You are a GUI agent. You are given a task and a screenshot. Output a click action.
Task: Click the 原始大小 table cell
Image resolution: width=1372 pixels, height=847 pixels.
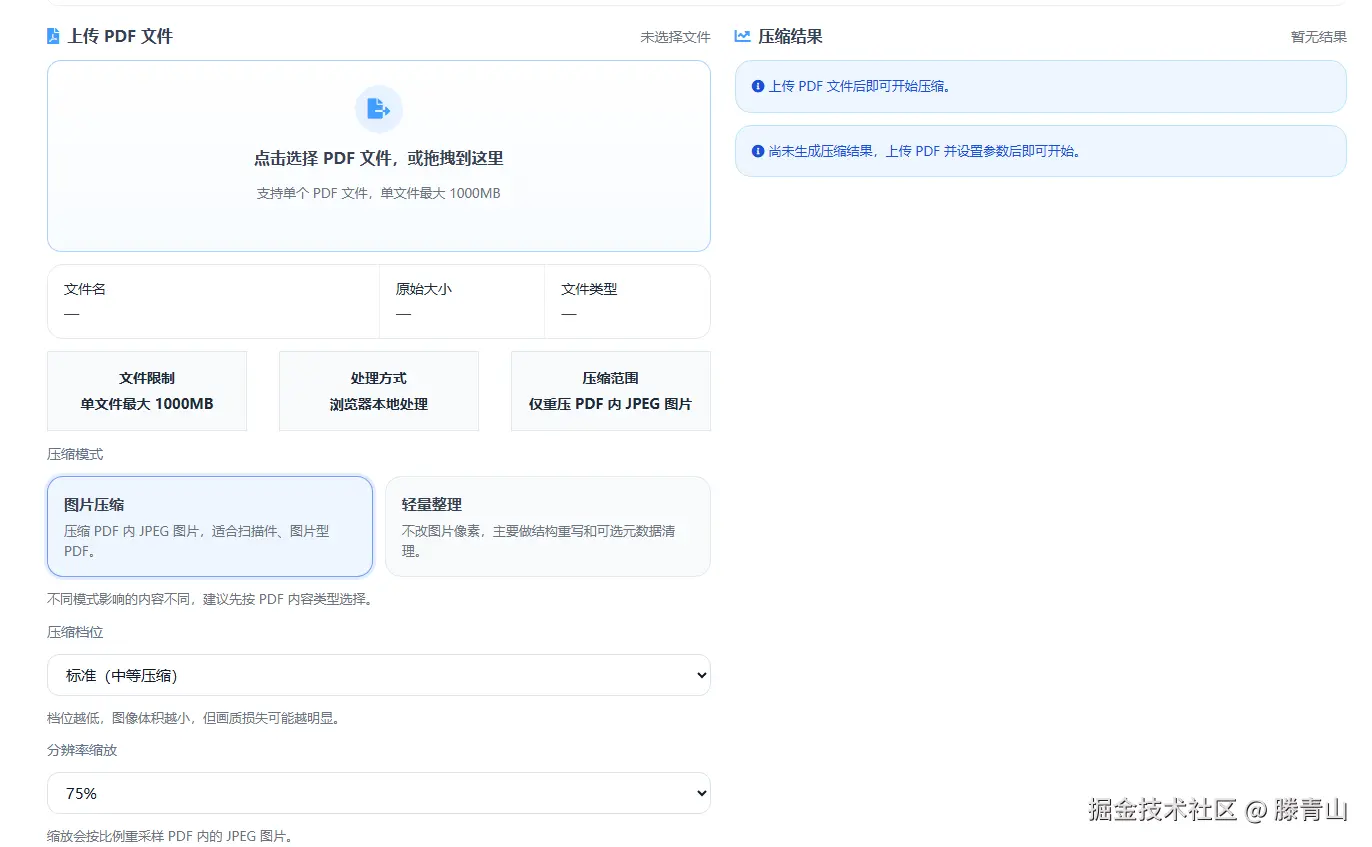462,301
